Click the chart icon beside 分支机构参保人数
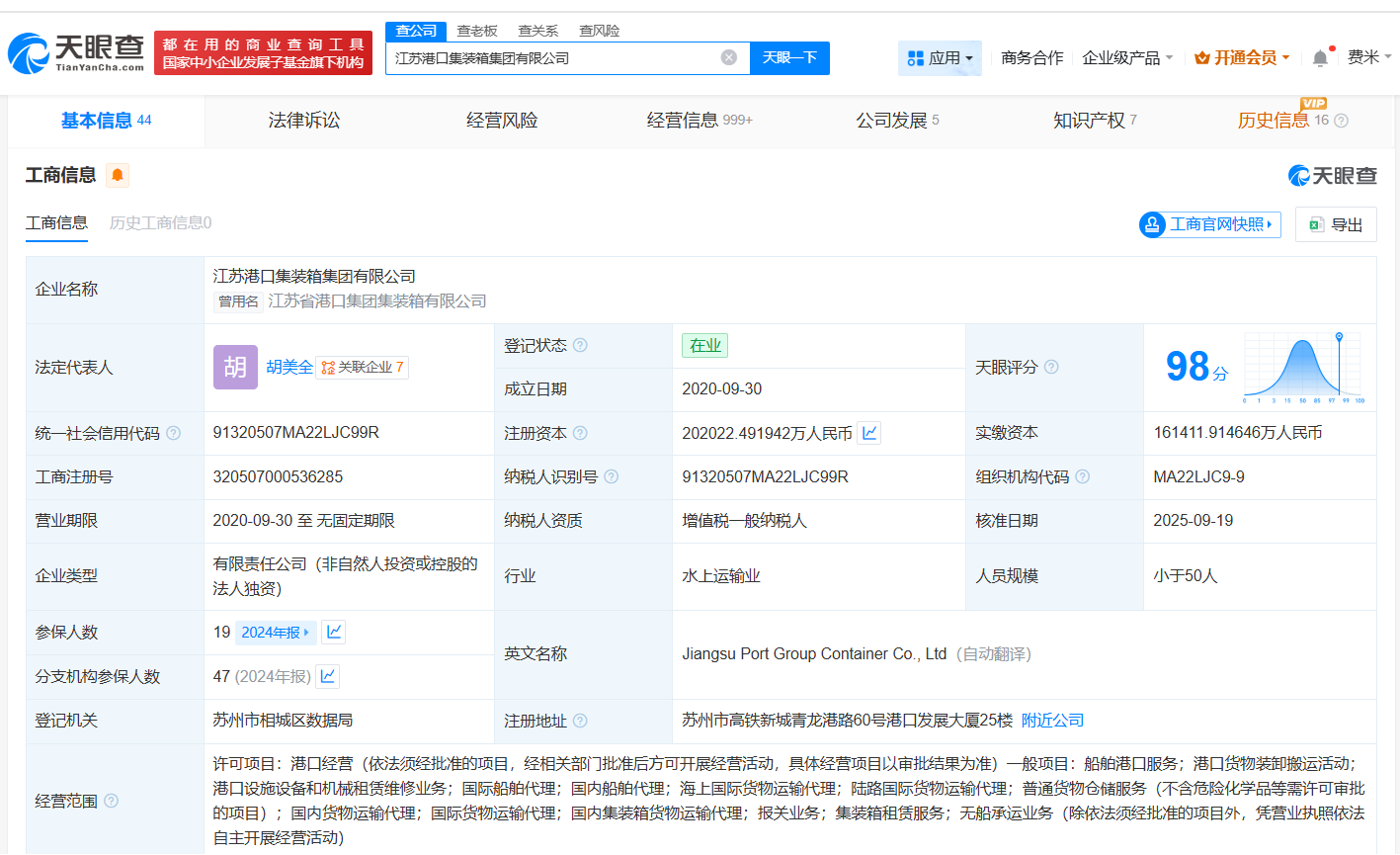Viewport: 1400px width, 855px height. [x=327, y=676]
